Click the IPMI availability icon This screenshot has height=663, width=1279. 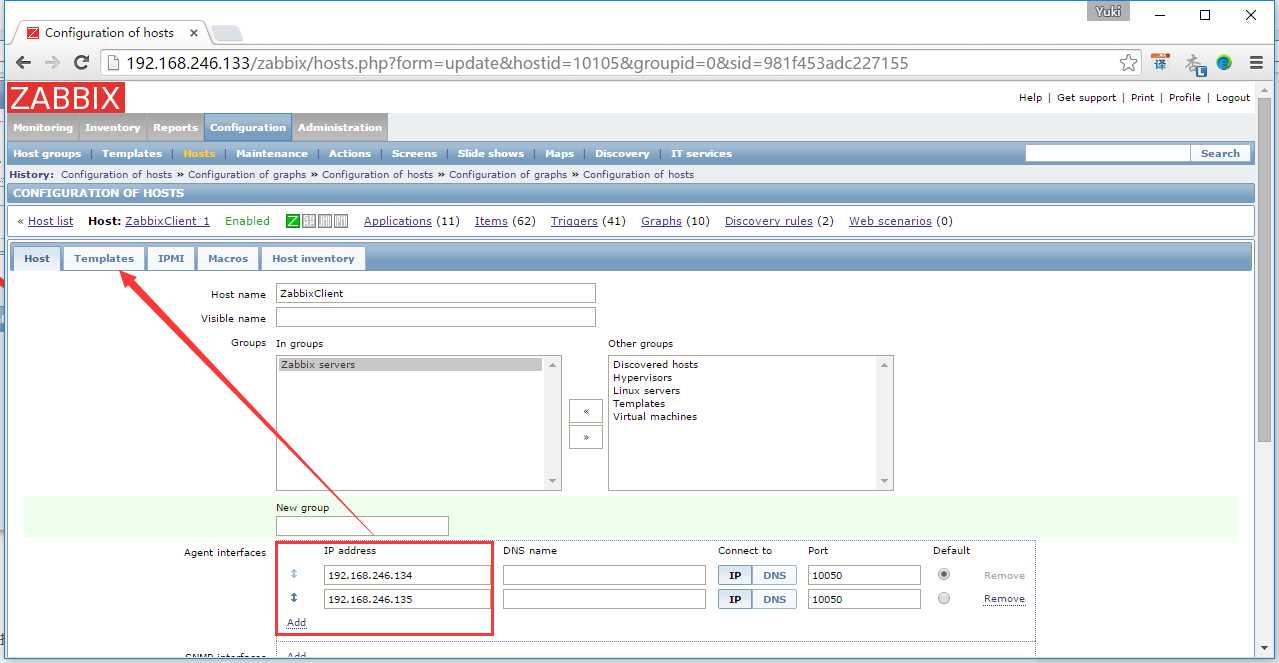tap(341, 221)
